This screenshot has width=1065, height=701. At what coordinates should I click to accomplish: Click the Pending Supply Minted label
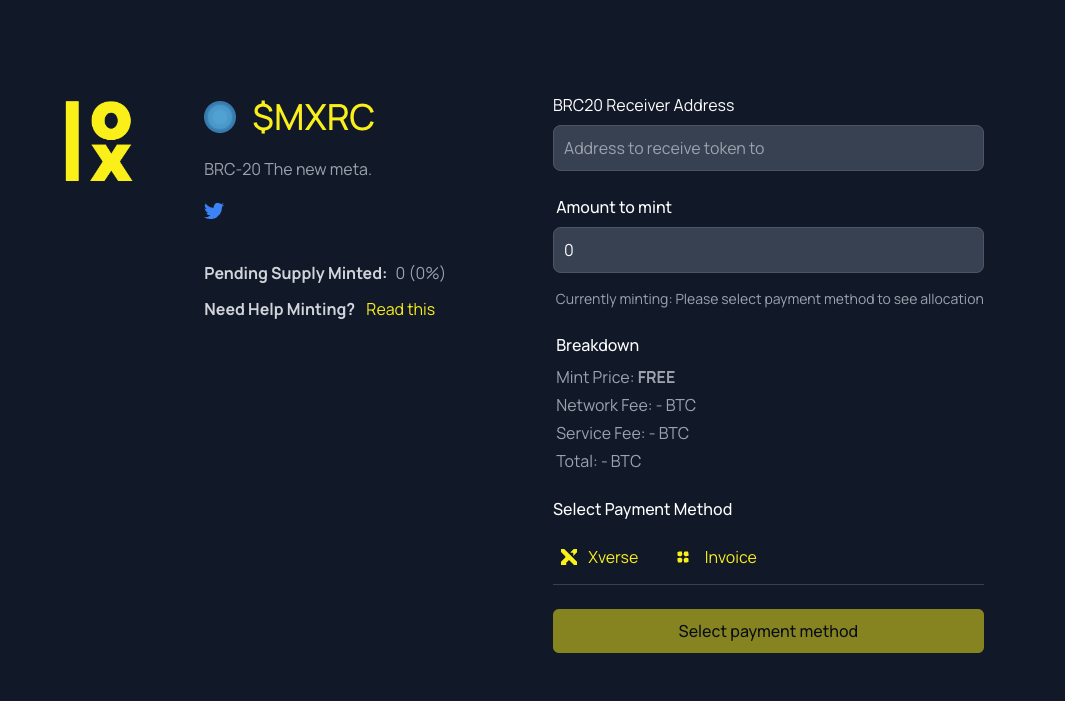294,273
